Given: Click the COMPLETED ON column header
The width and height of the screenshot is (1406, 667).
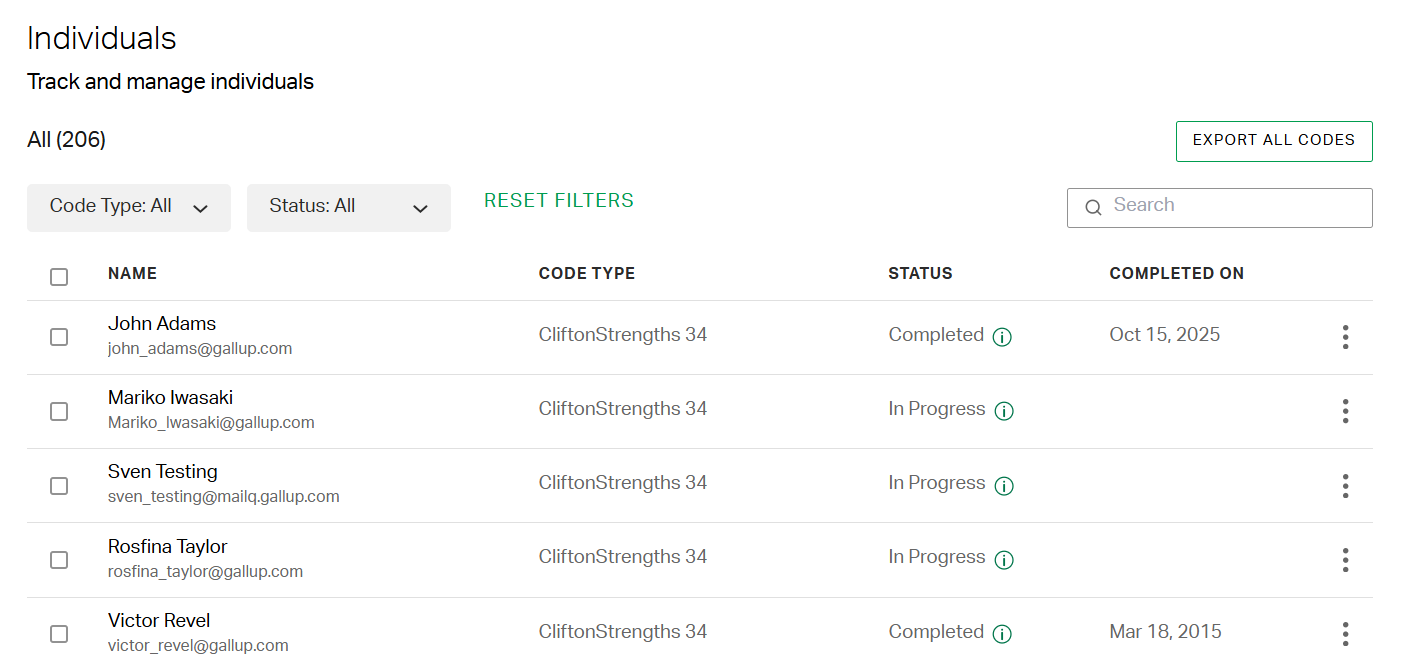Looking at the screenshot, I should [1177, 273].
